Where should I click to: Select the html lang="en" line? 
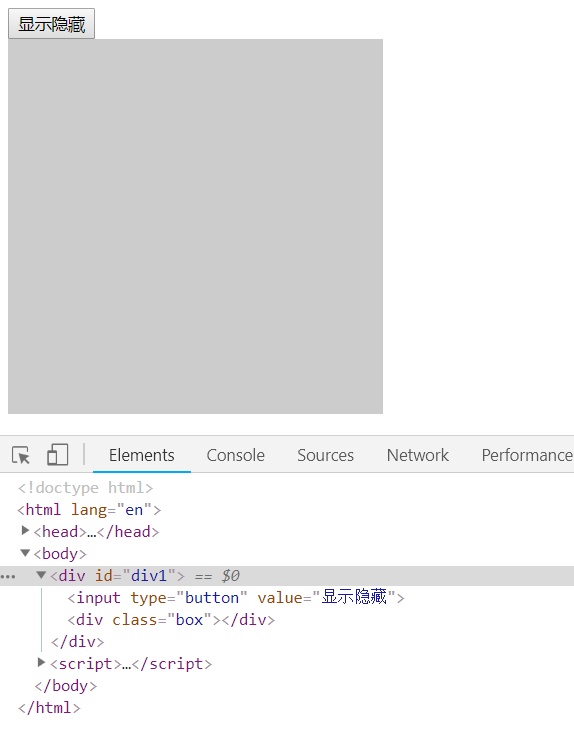tap(89, 510)
